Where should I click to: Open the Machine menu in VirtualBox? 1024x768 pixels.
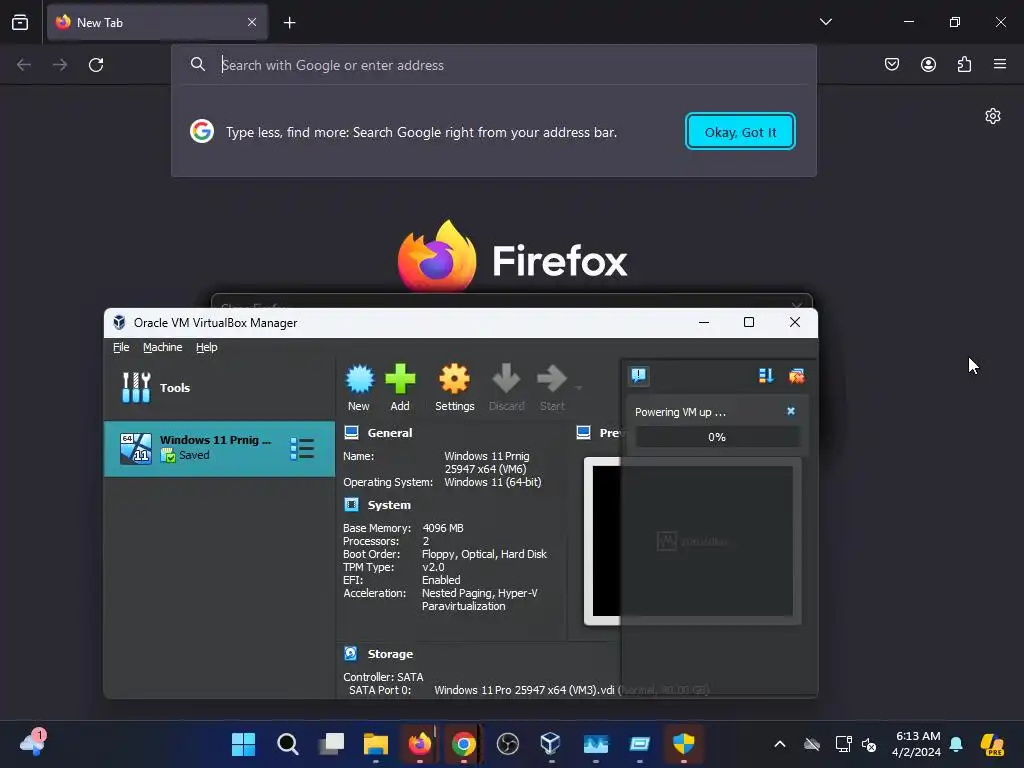163,347
